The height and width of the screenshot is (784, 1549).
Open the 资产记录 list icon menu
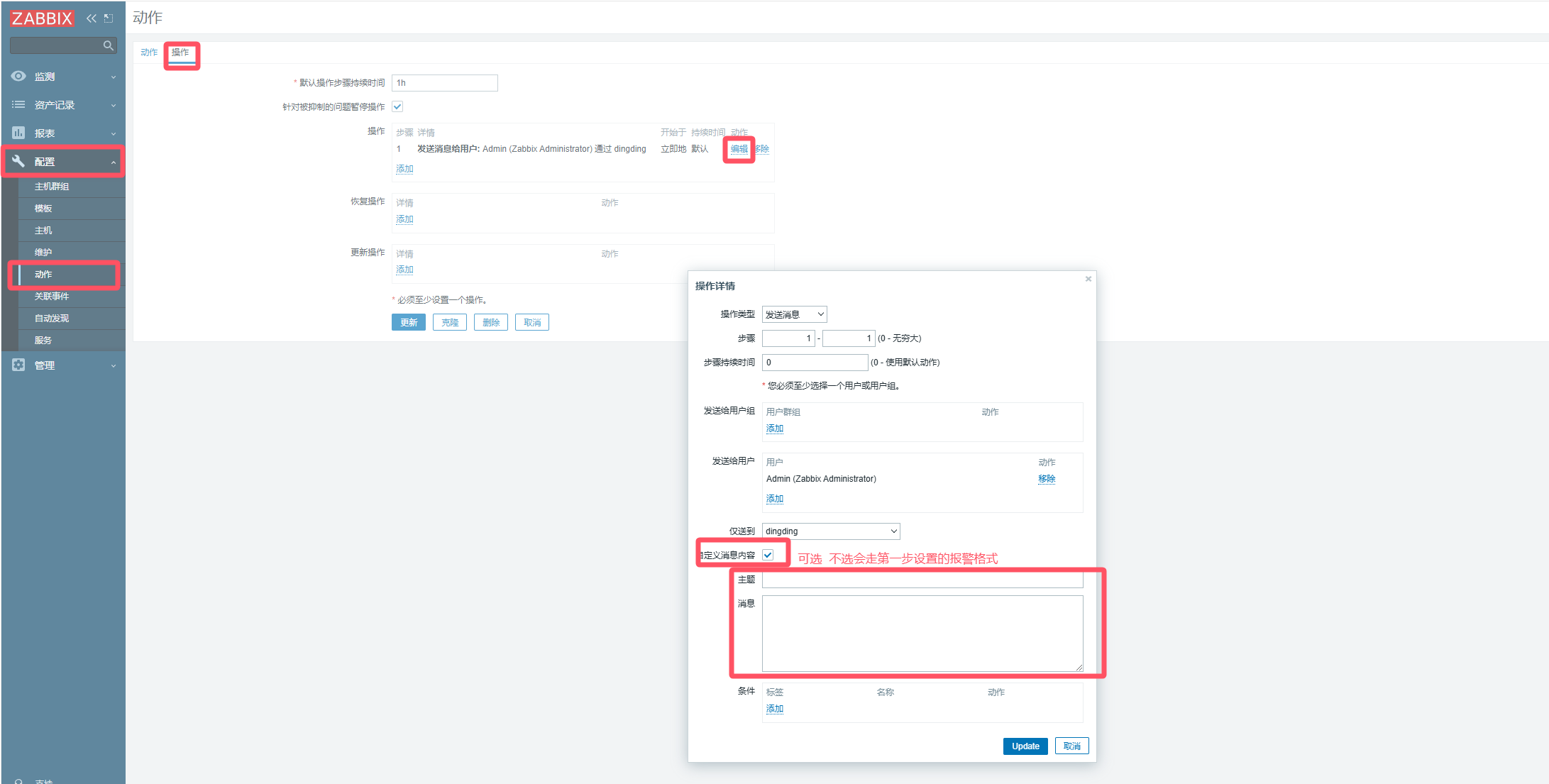pos(18,105)
